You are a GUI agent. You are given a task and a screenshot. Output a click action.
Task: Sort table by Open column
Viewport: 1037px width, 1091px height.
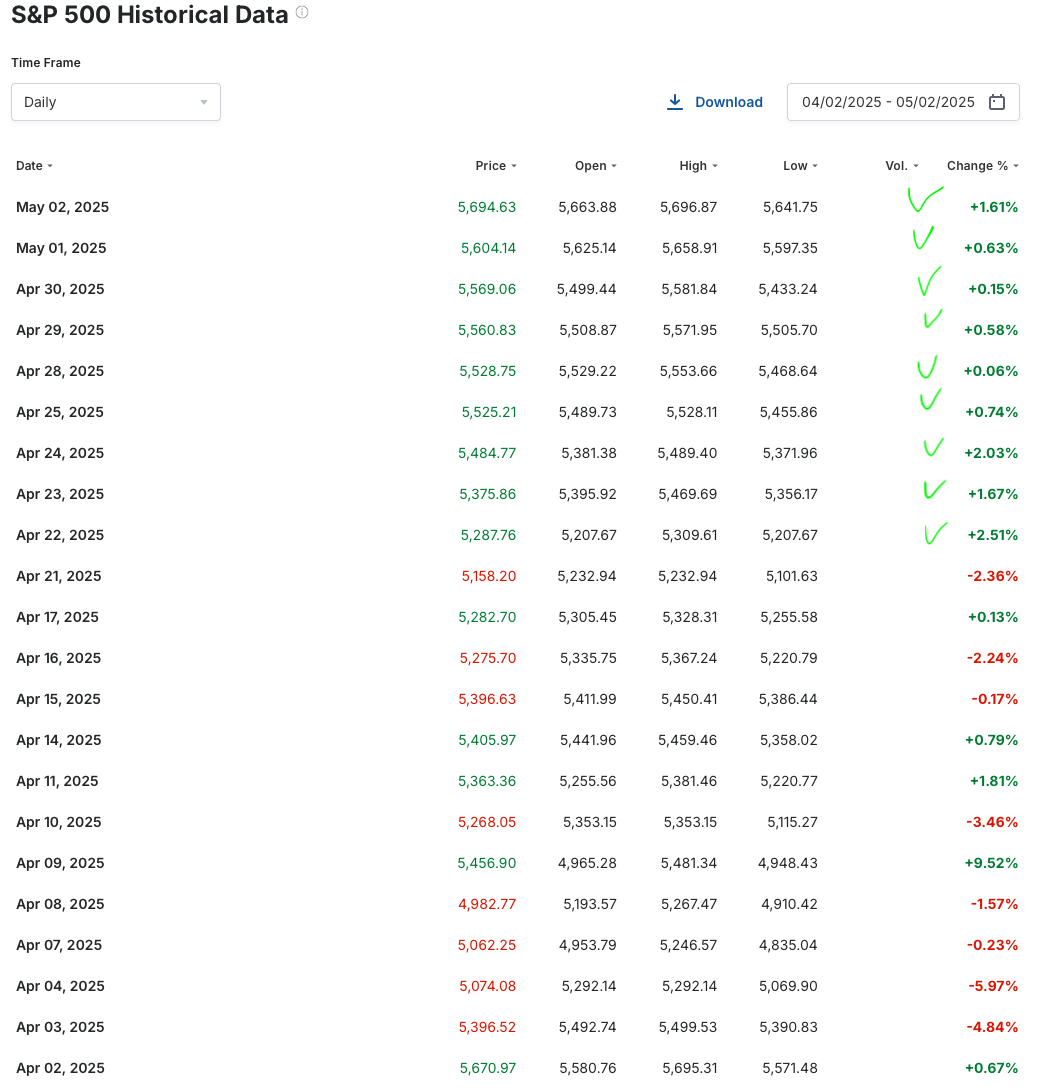(595, 166)
